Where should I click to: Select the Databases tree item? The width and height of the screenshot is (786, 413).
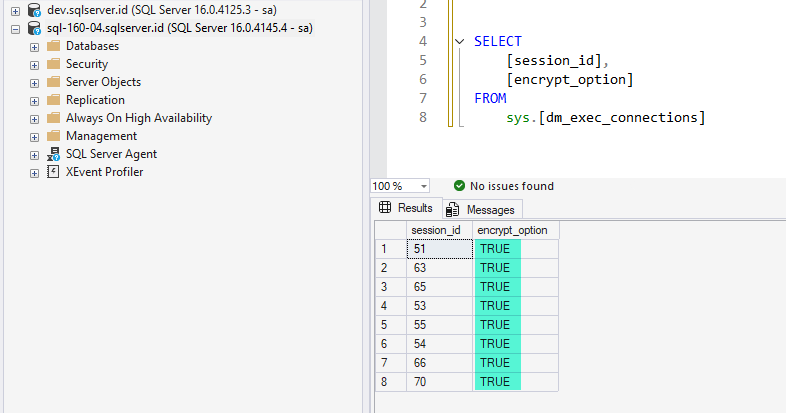[x=93, y=46]
